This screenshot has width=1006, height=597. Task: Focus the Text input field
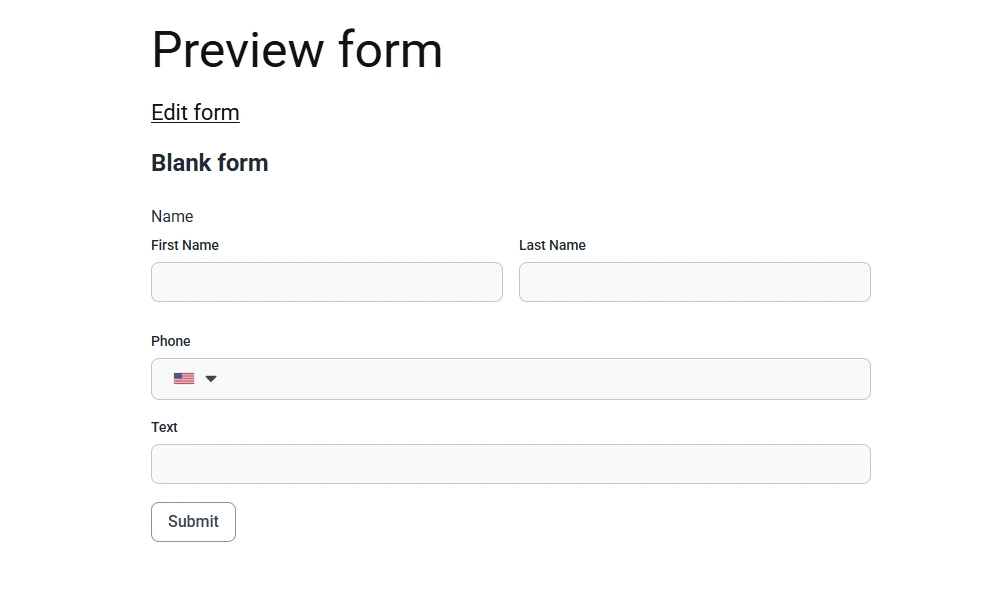510,464
